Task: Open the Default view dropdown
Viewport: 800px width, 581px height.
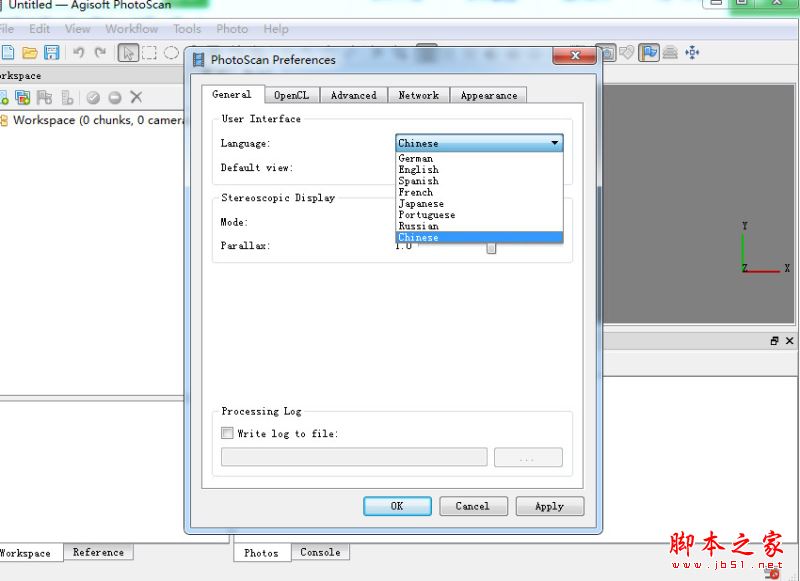Action: (478, 167)
